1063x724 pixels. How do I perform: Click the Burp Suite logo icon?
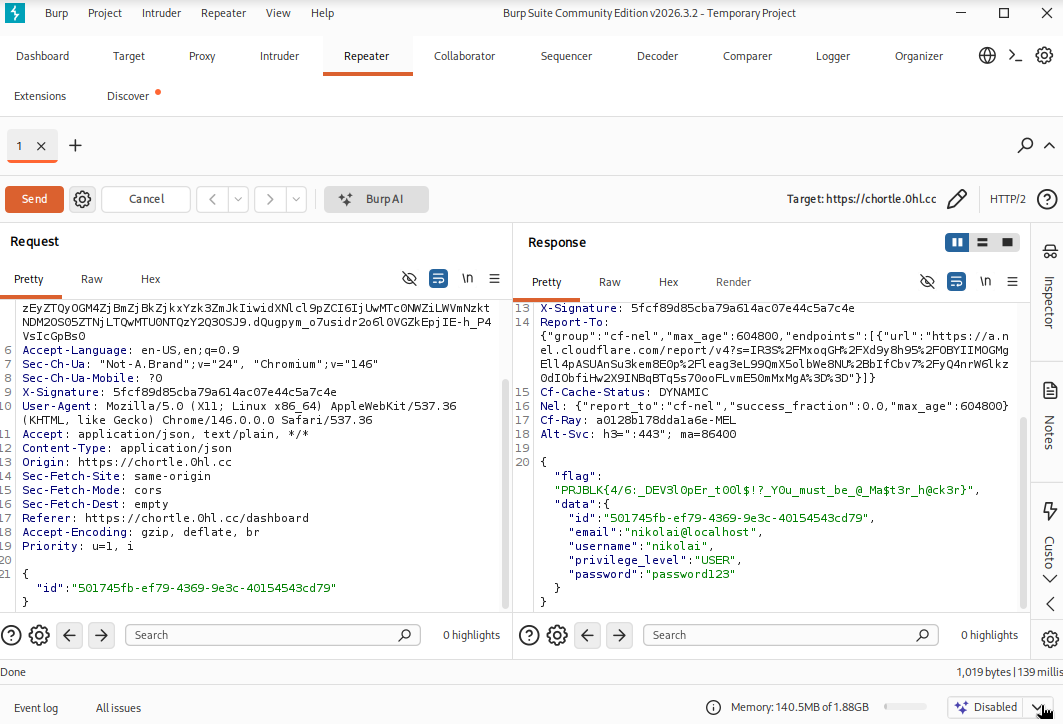(x=14, y=13)
